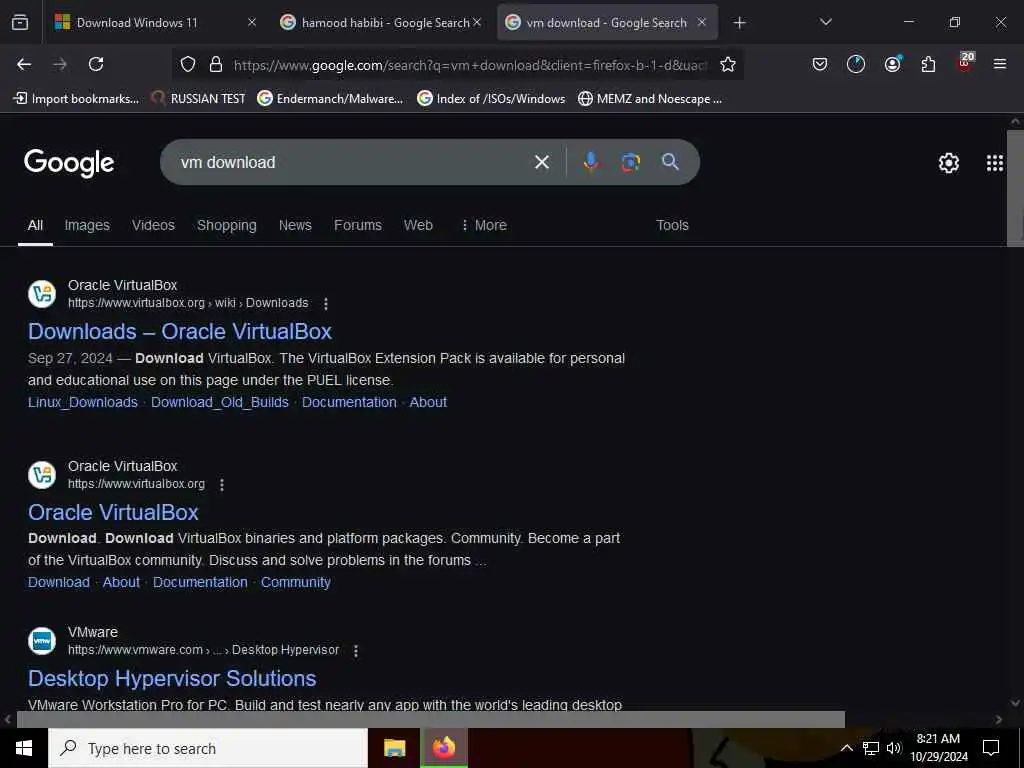Open File Explorer from taskbar
The width and height of the screenshot is (1024, 768).
pyautogui.click(x=394, y=748)
